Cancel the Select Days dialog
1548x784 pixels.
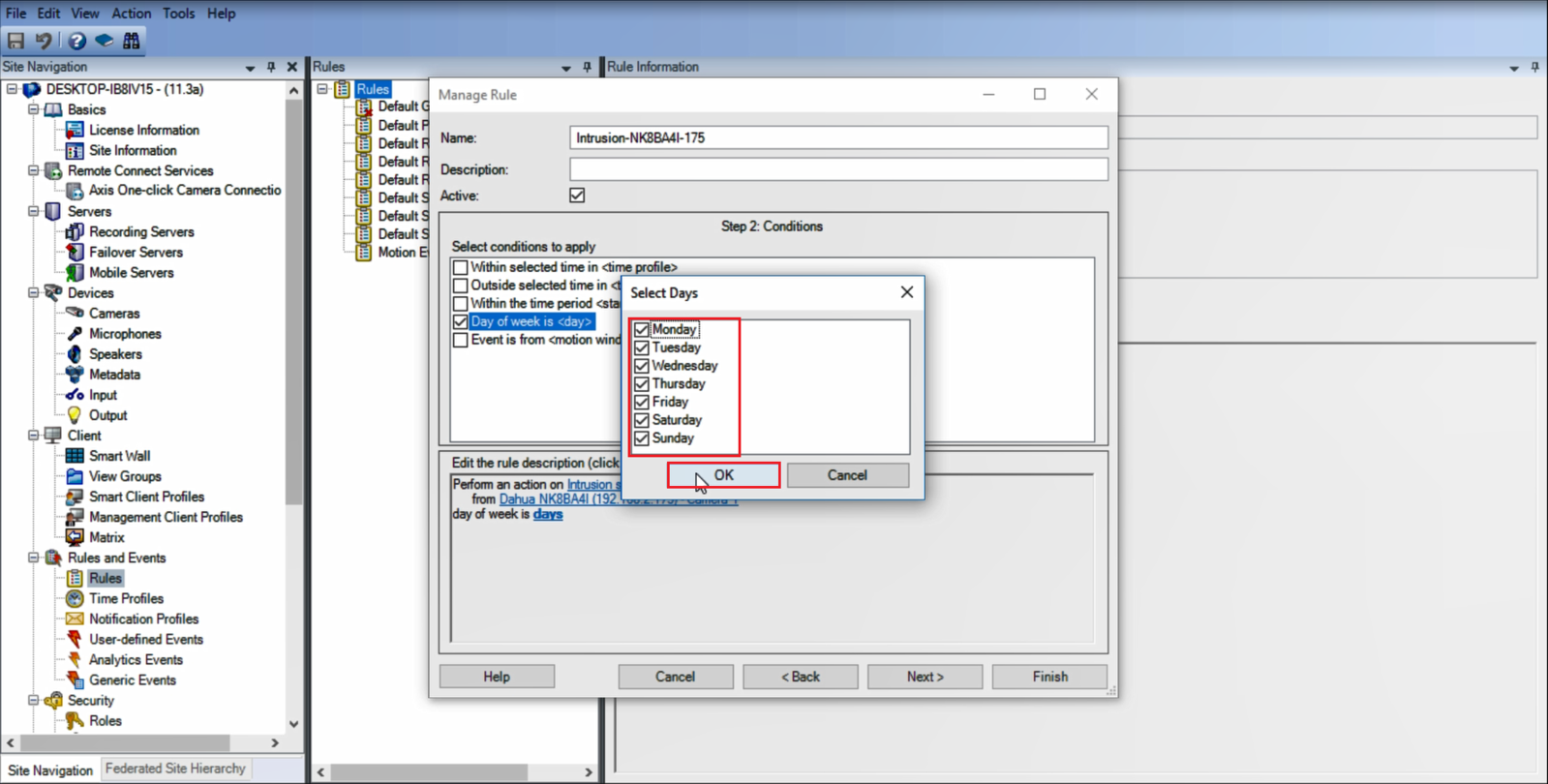point(847,475)
